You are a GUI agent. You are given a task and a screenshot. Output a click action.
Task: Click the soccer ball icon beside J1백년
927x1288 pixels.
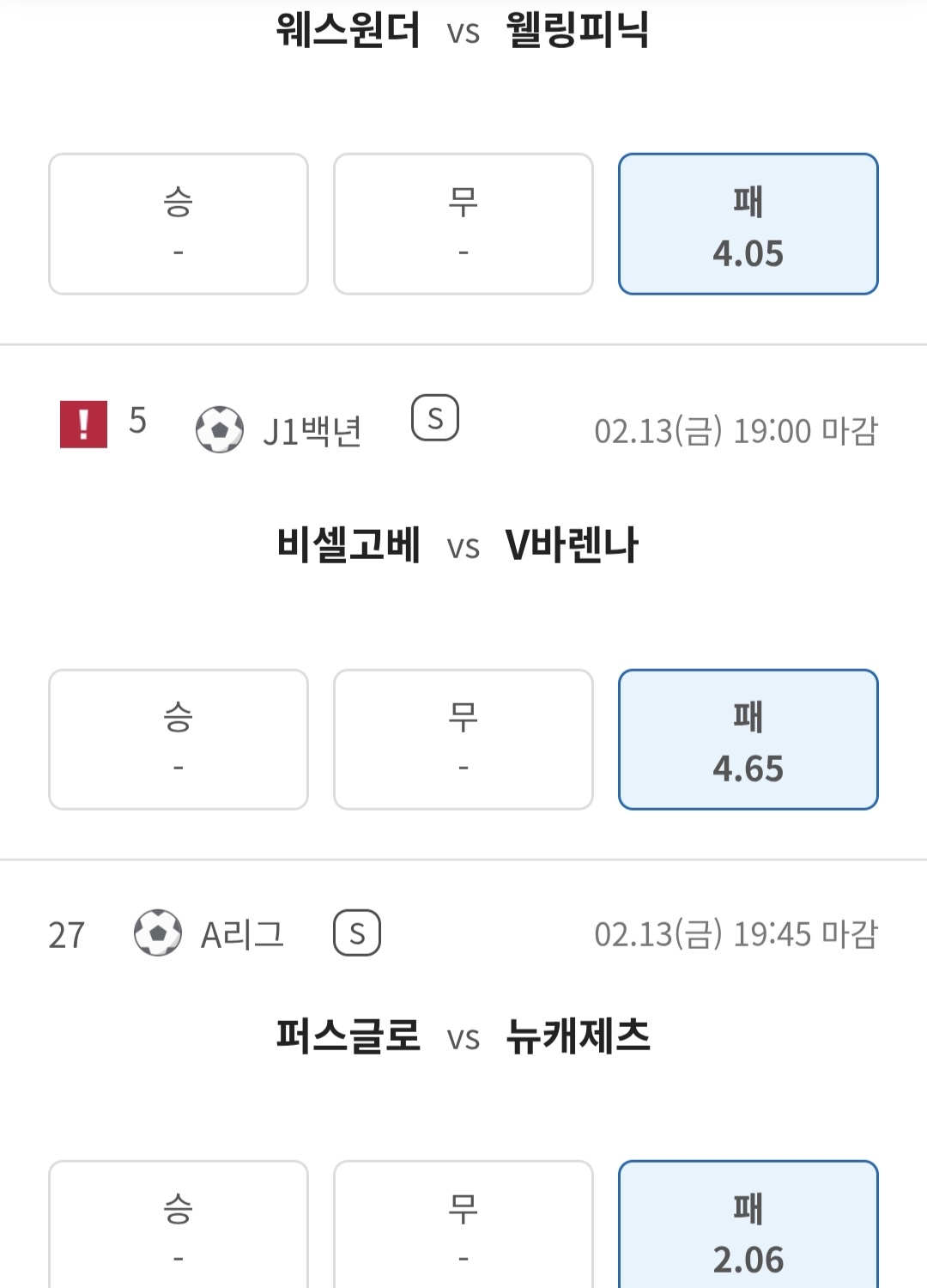click(220, 429)
